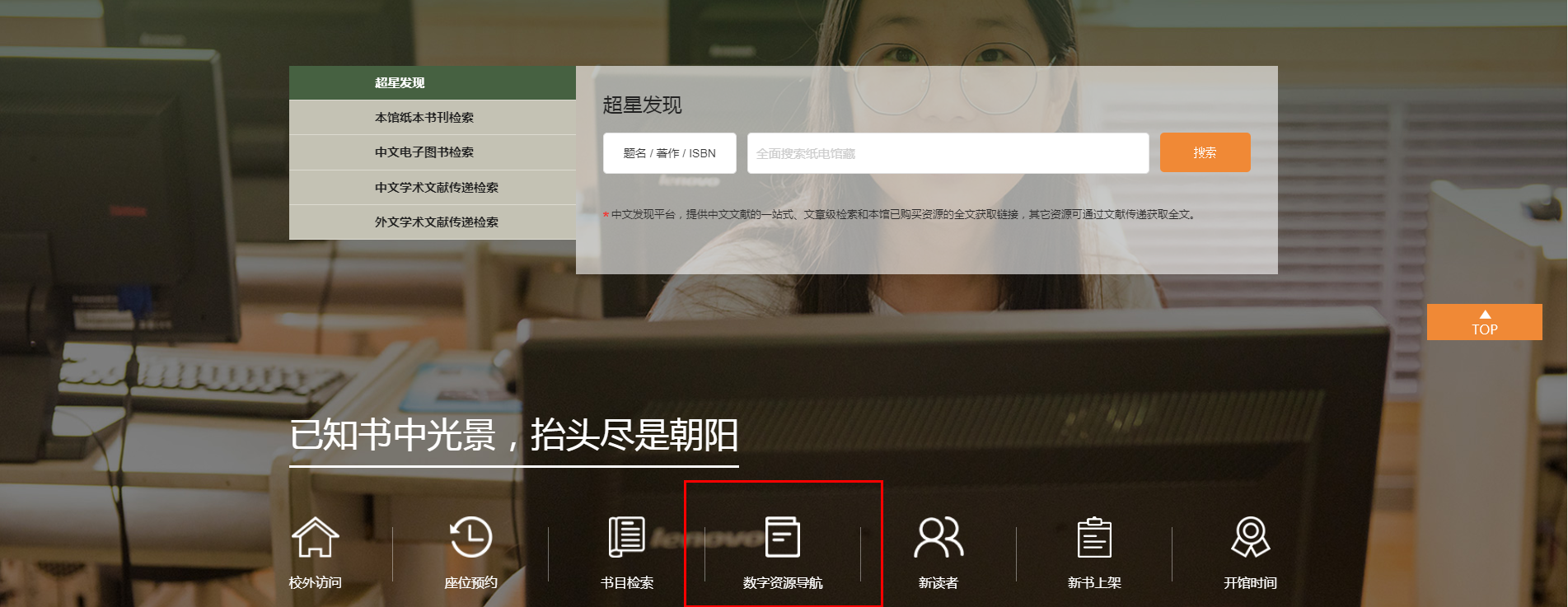Click the 书目检索 book list icon
Image resolution: width=1568 pixels, height=607 pixels.
pyautogui.click(x=626, y=537)
